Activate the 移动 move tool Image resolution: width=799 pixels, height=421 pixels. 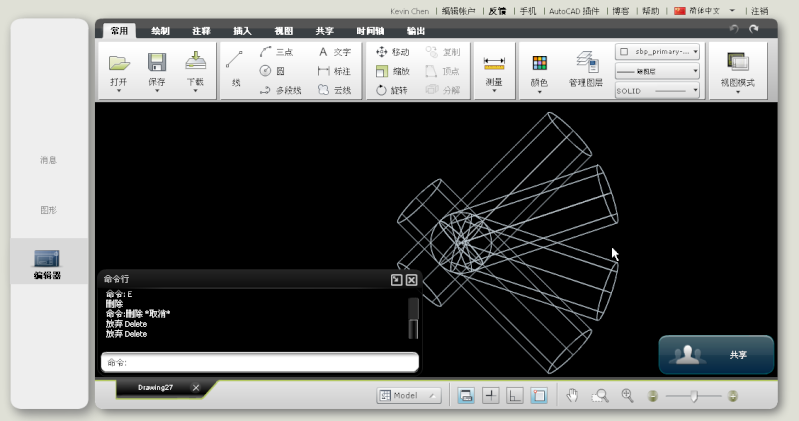coord(392,52)
